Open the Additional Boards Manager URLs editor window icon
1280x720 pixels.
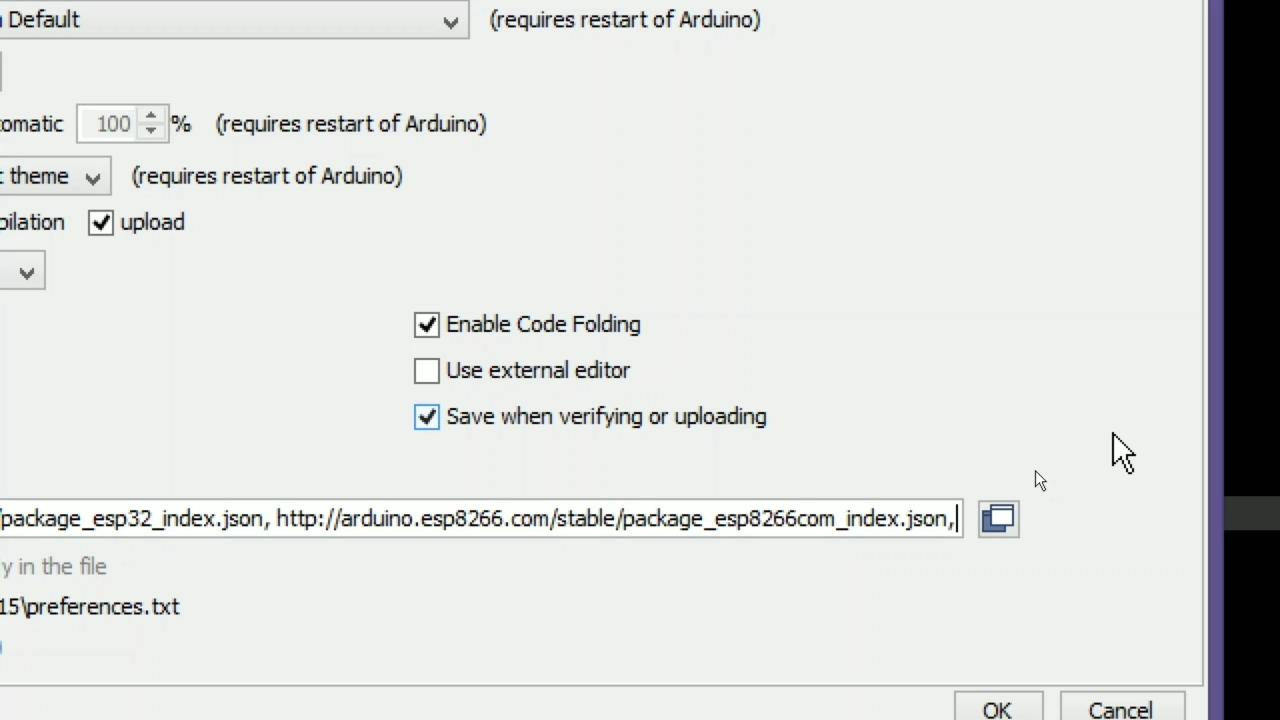[998, 518]
